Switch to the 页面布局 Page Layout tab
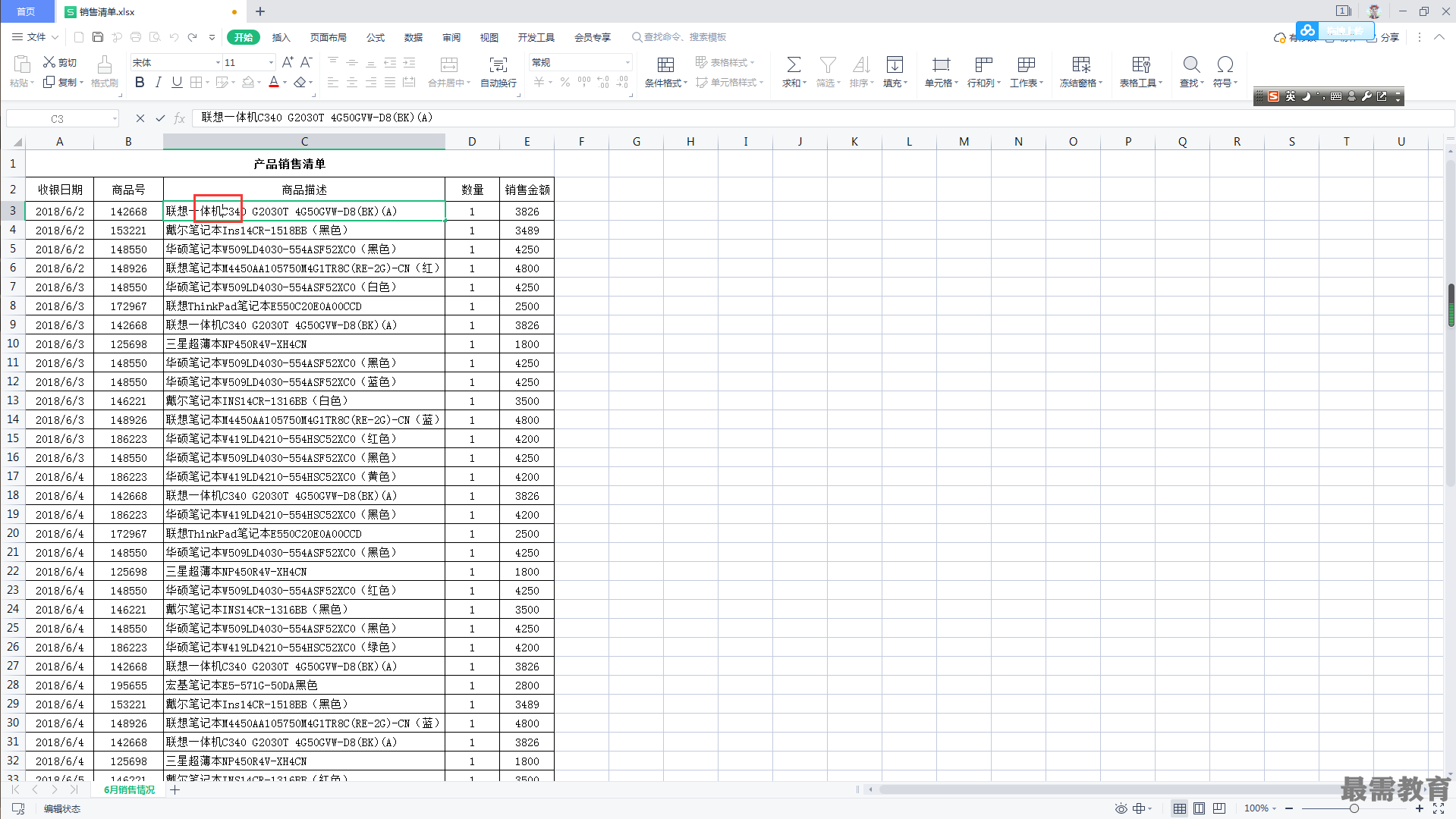Screen dimensions: 1456x819 (329, 37)
